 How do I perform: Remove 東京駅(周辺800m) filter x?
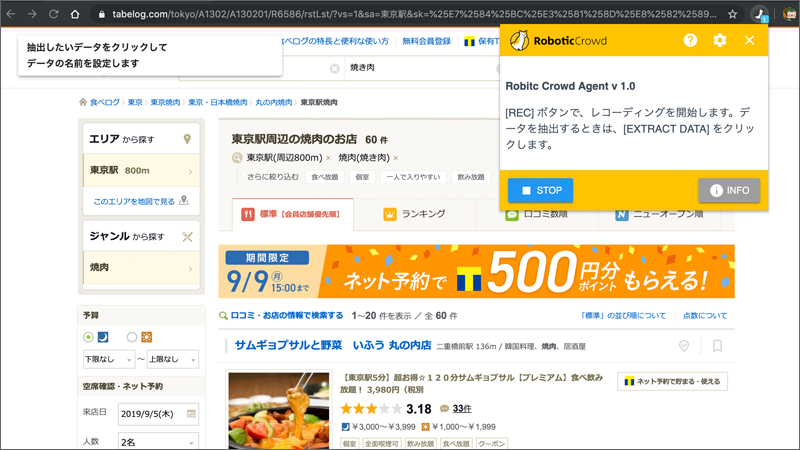click(x=328, y=158)
